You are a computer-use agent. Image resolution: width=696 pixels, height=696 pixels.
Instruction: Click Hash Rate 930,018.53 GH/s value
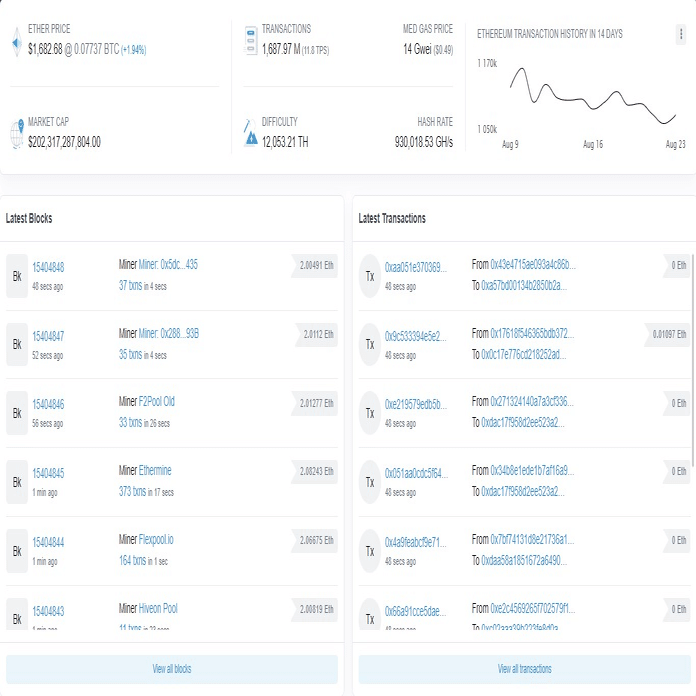[x=424, y=142]
